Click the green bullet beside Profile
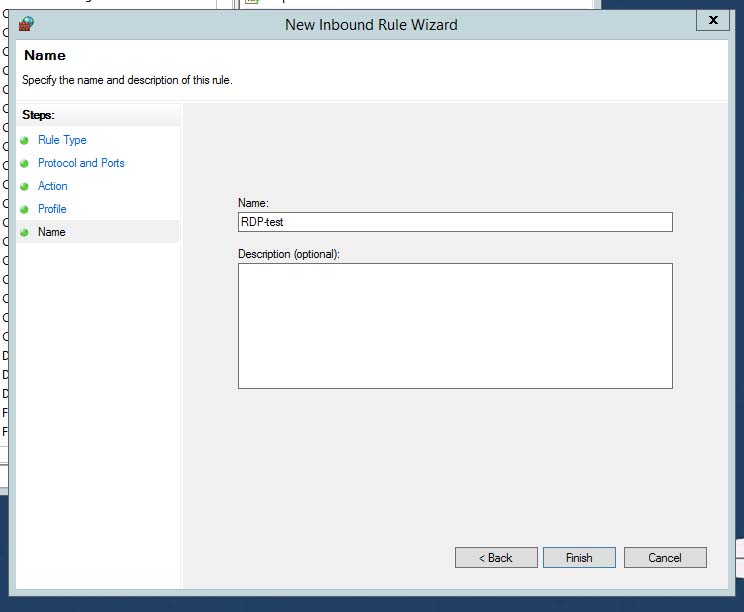This screenshot has width=744, height=612. (x=24, y=210)
